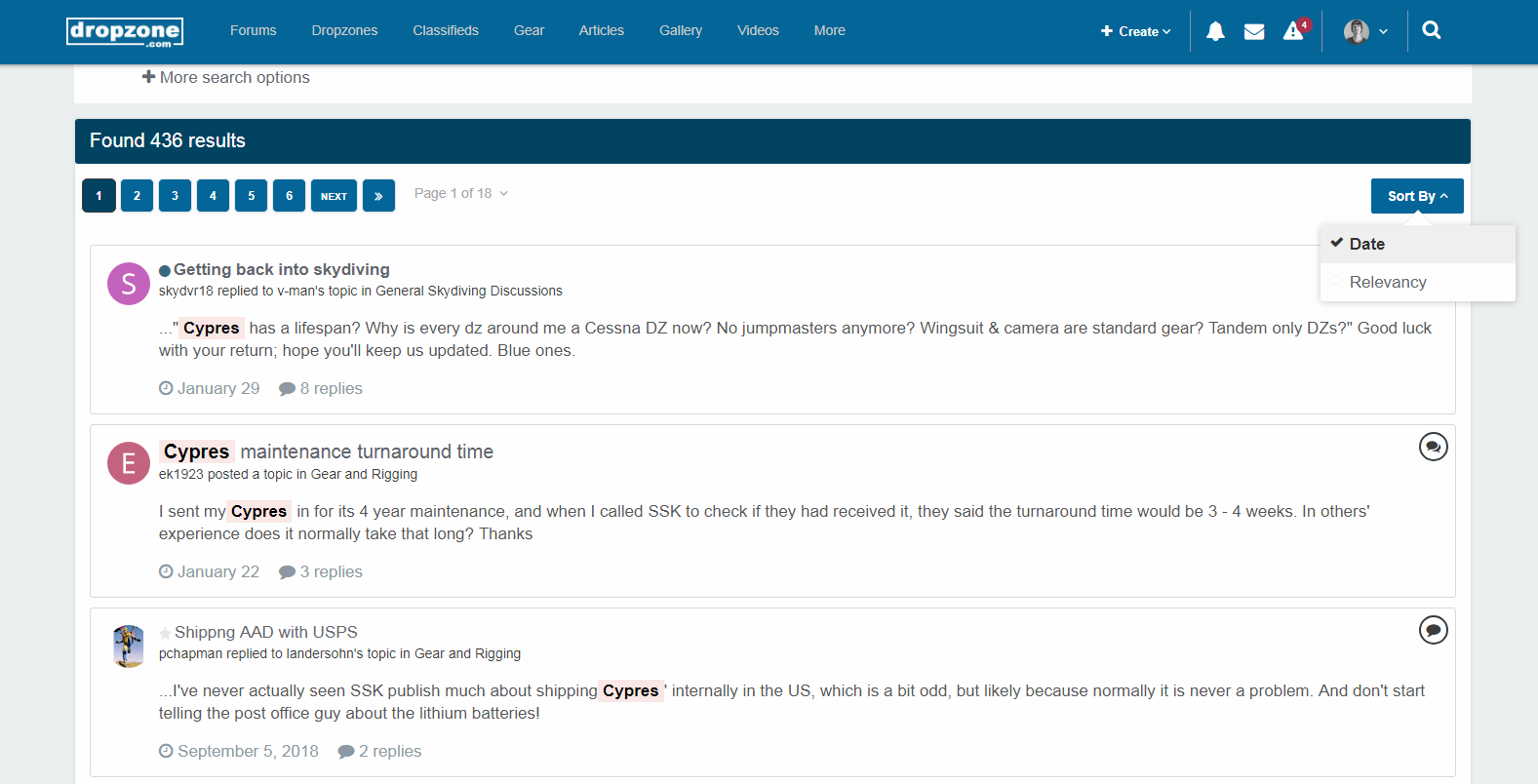This screenshot has width=1538, height=784.
Task: Go to results page 3
Action: pyautogui.click(x=175, y=196)
